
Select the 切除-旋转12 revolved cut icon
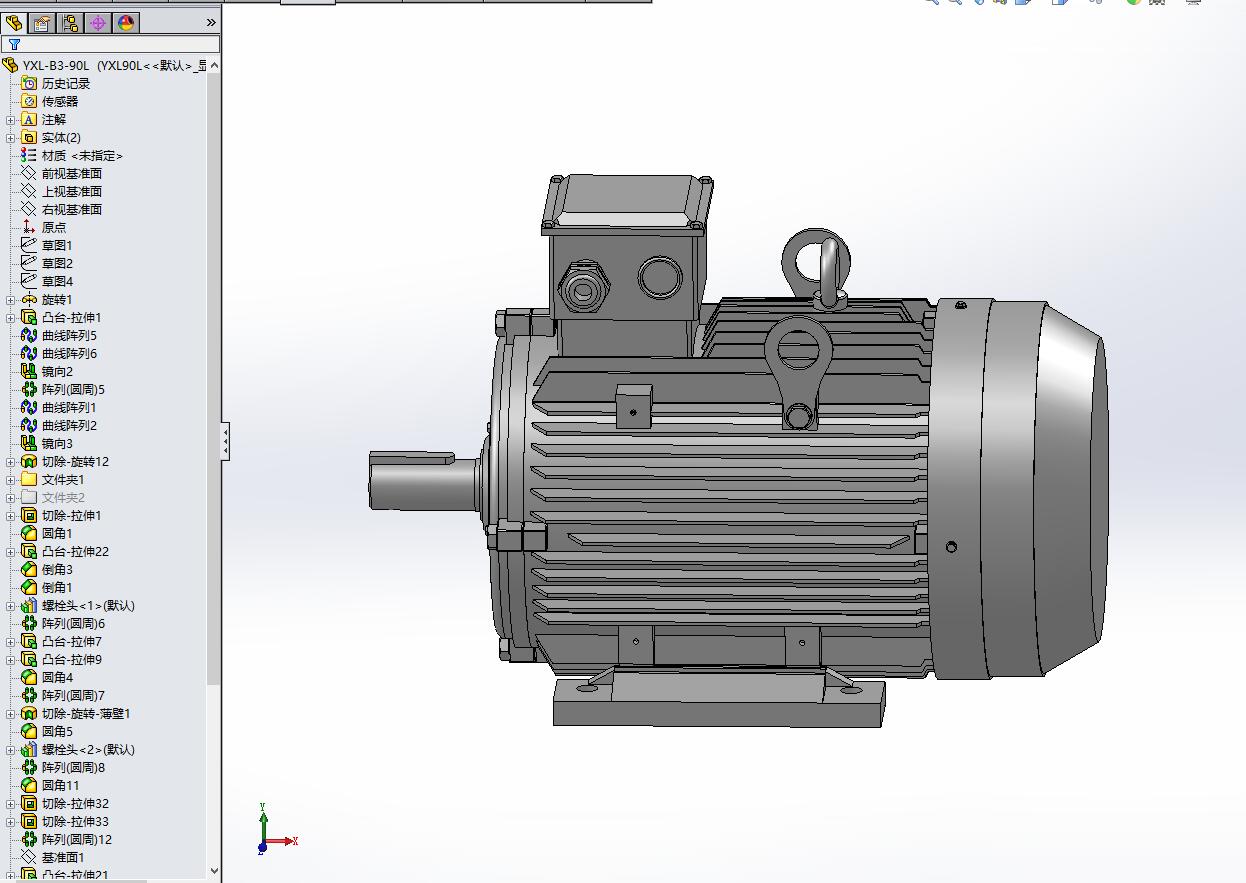[29, 461]
